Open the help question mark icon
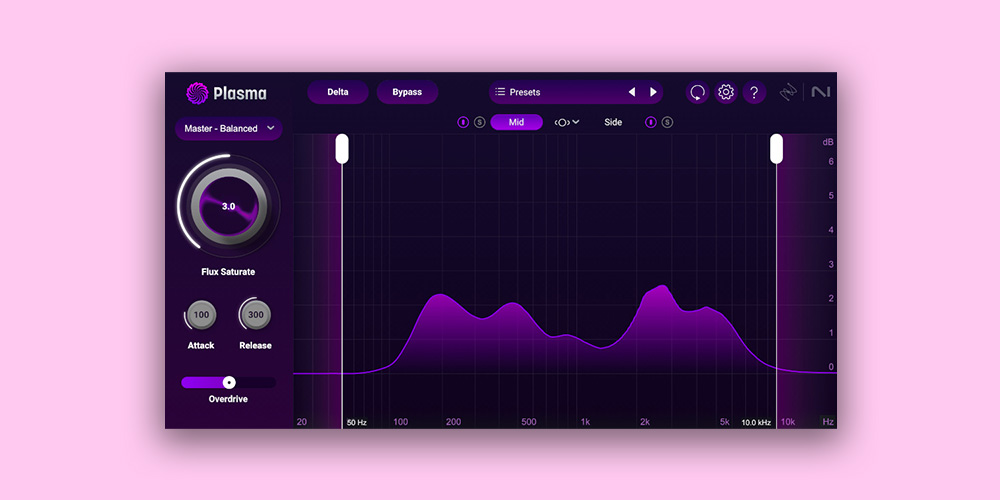The image size is (1000, 500). (x=754, y=92)
